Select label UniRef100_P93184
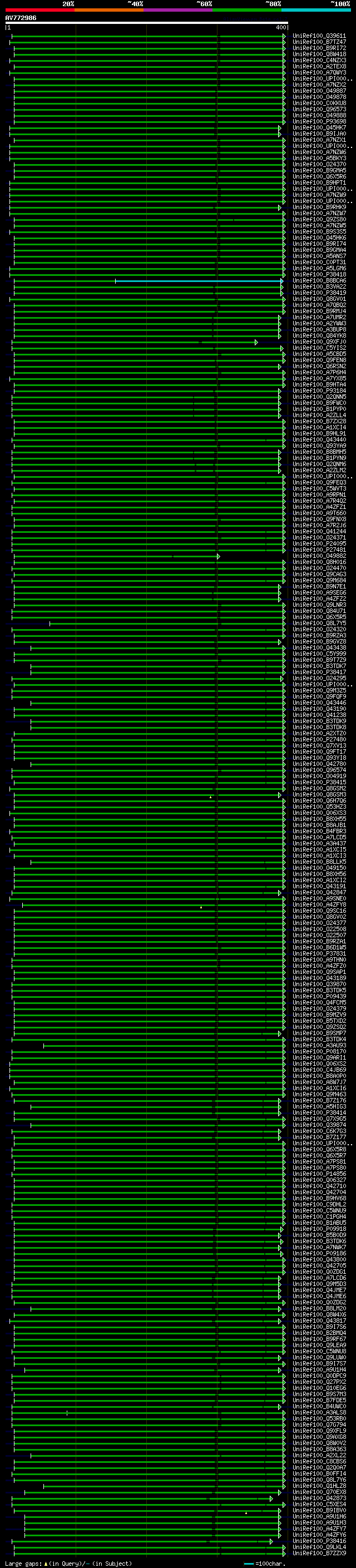This screenshot has height=1568, width=356. click(x=319, y=391)
